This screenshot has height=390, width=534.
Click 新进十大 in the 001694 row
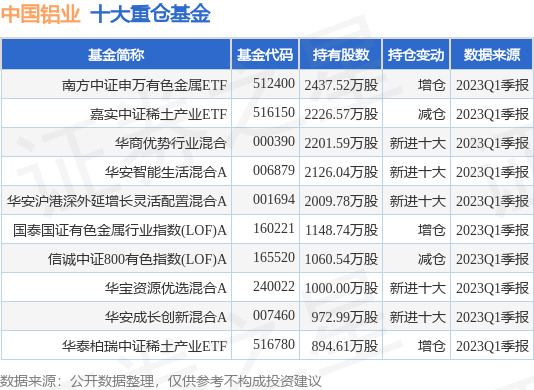[418, 201]
